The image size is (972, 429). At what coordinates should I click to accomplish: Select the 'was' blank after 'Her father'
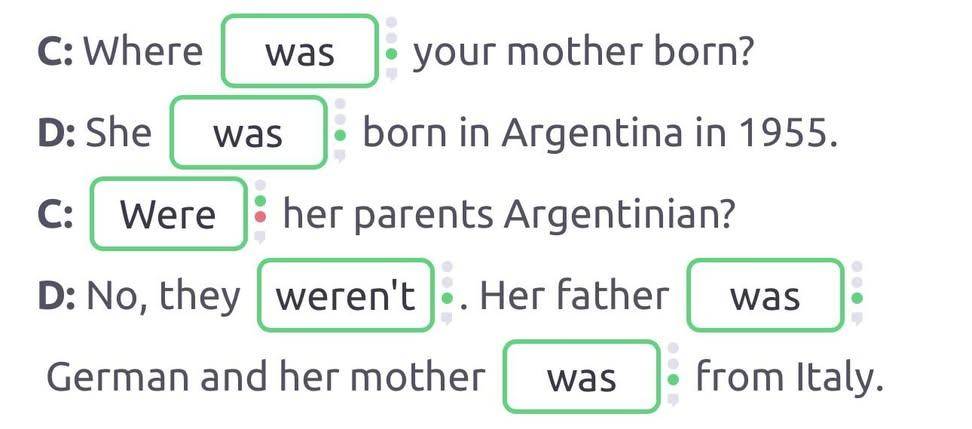(765, 296)
